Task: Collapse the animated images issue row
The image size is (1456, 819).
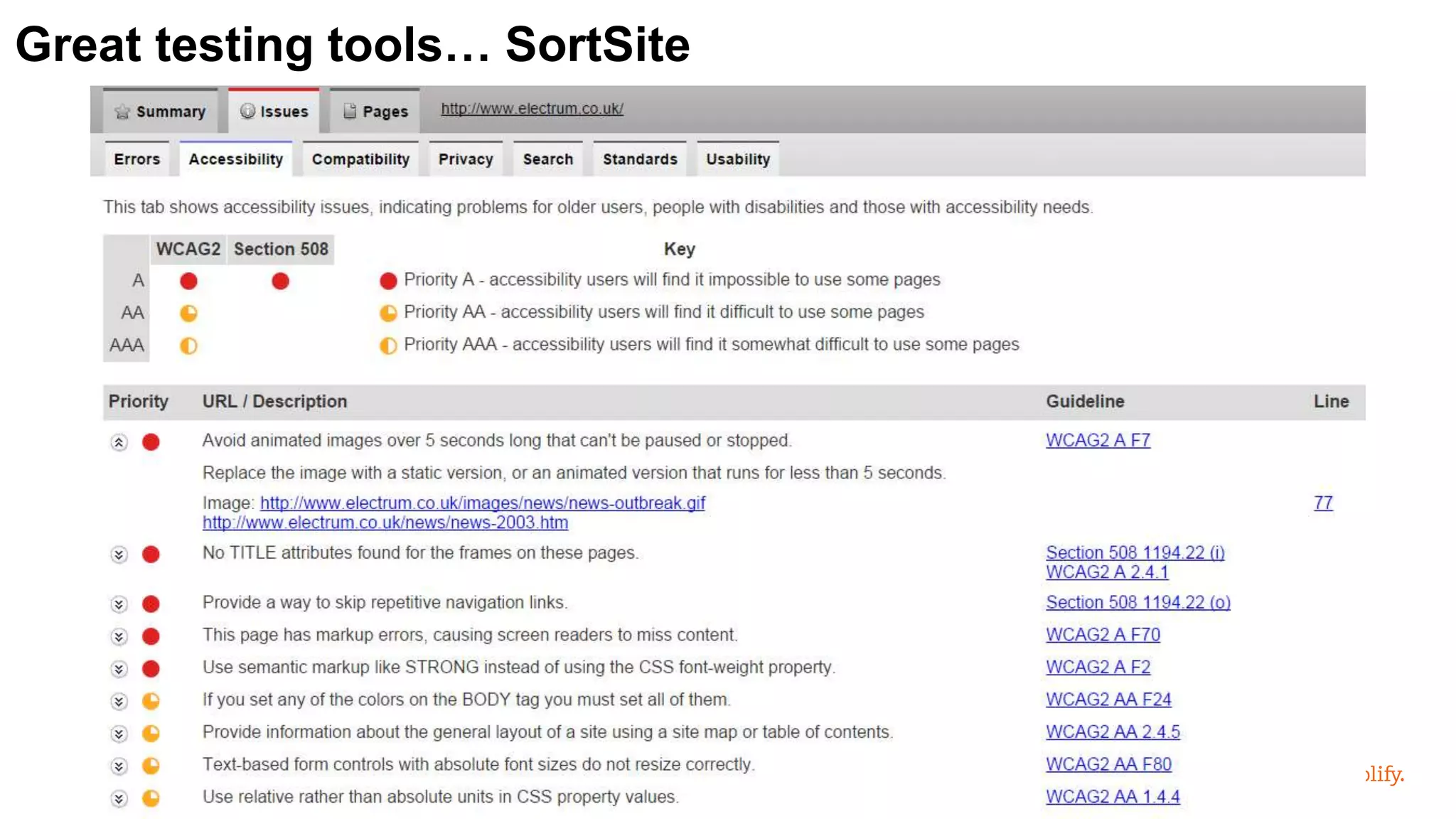Action: [x=119, y=442]
